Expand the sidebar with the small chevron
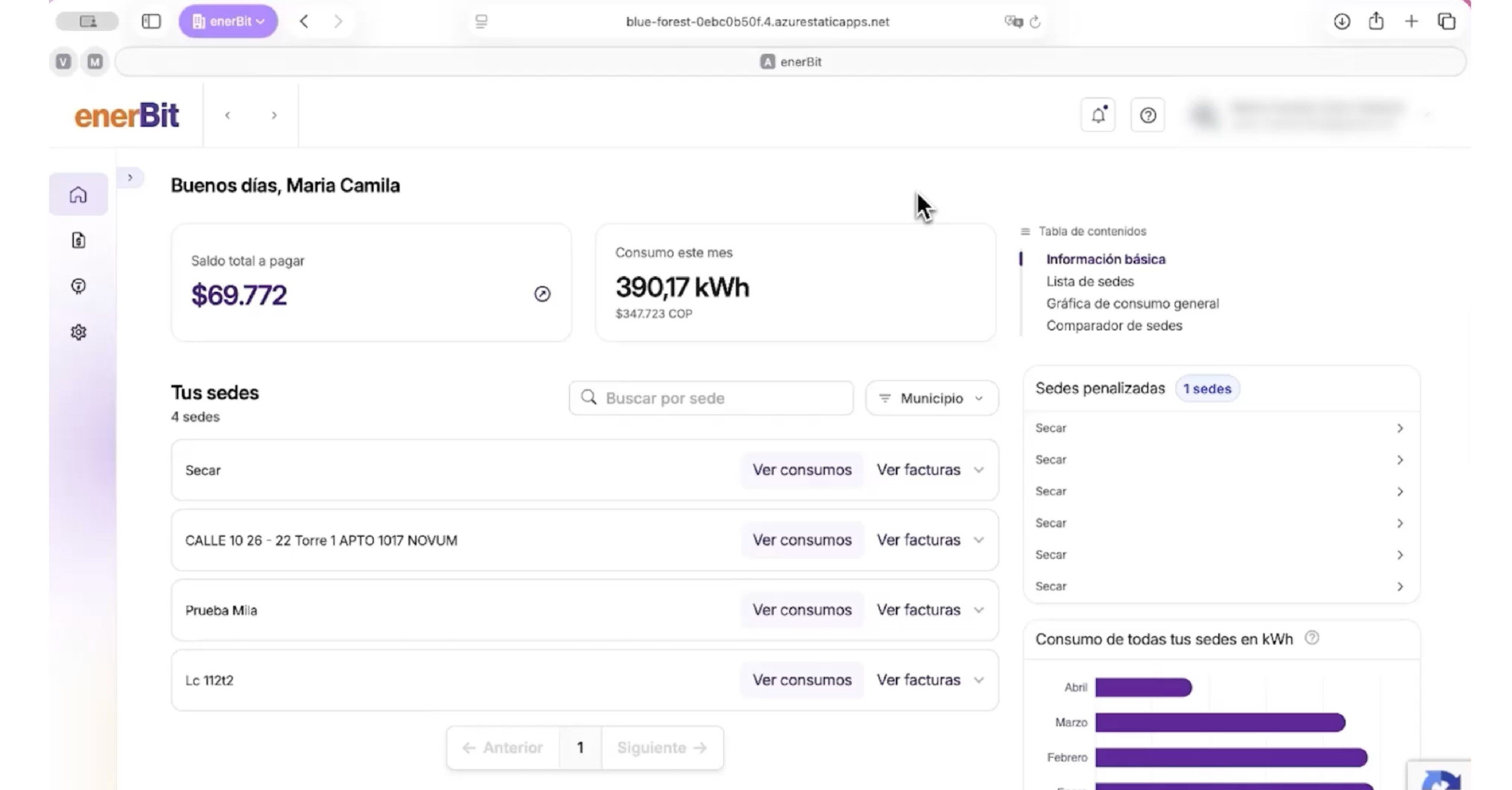The height and width of the screenshot is (790, 1512). (x=131, y=178)
